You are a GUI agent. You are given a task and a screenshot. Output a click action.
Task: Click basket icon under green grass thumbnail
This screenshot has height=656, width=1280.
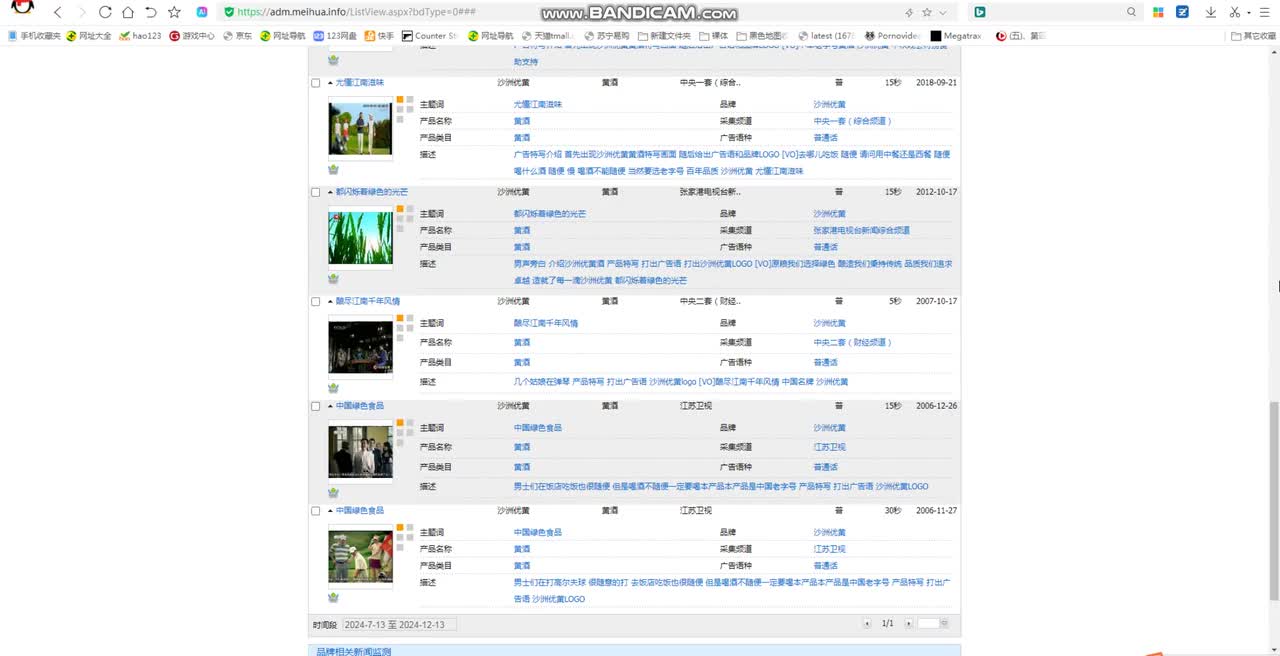333,279
